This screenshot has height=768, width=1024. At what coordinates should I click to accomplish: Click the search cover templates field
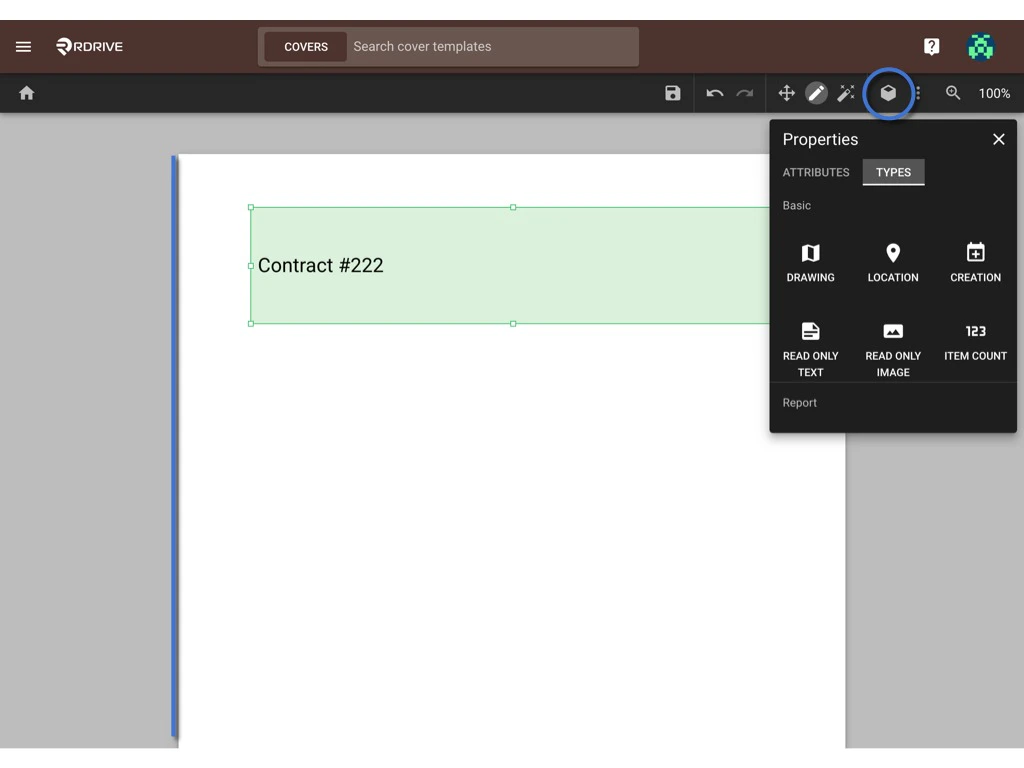pos(490,46)
